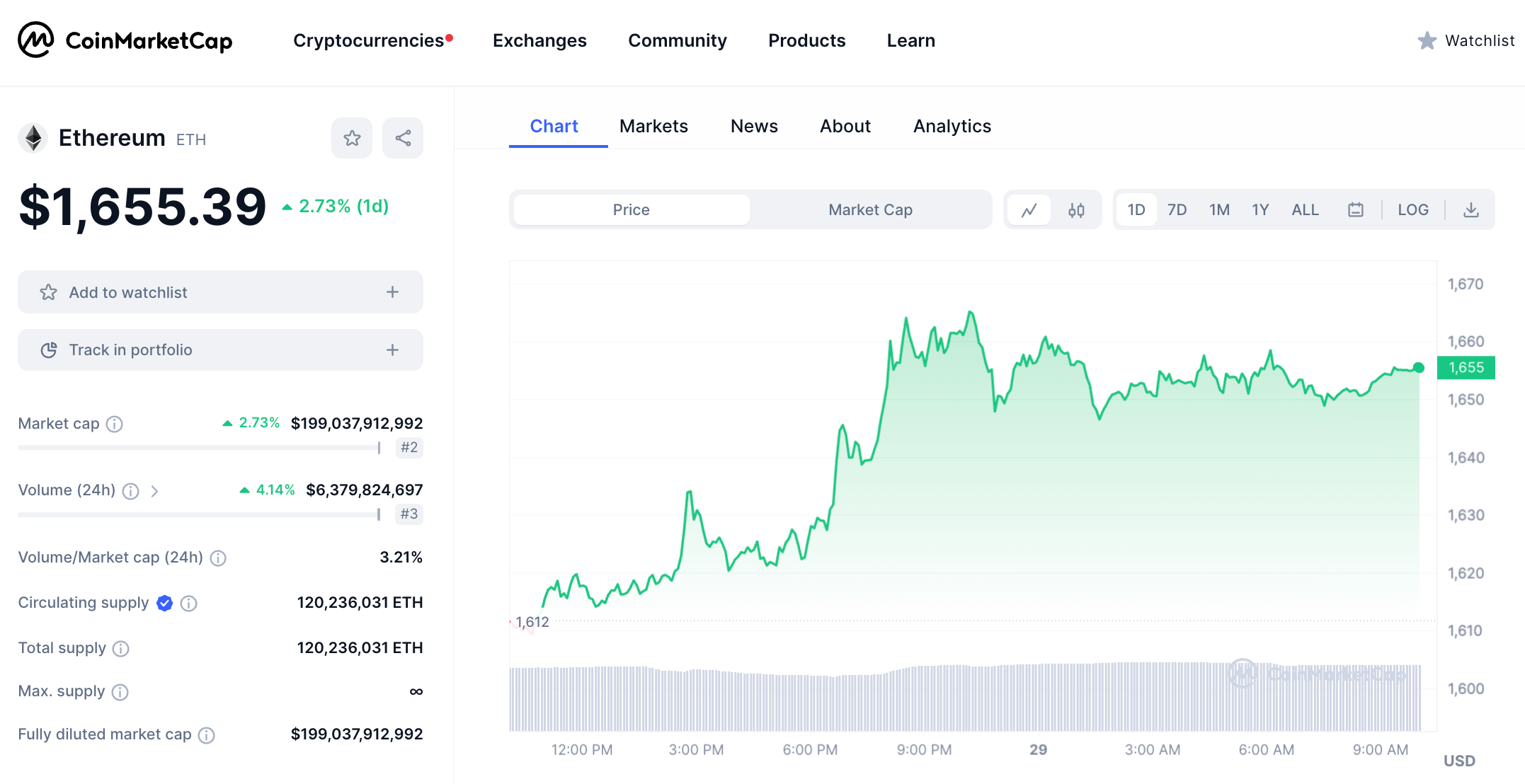
Task: Set chart range to 1Y
Action: coord(1260,210)
